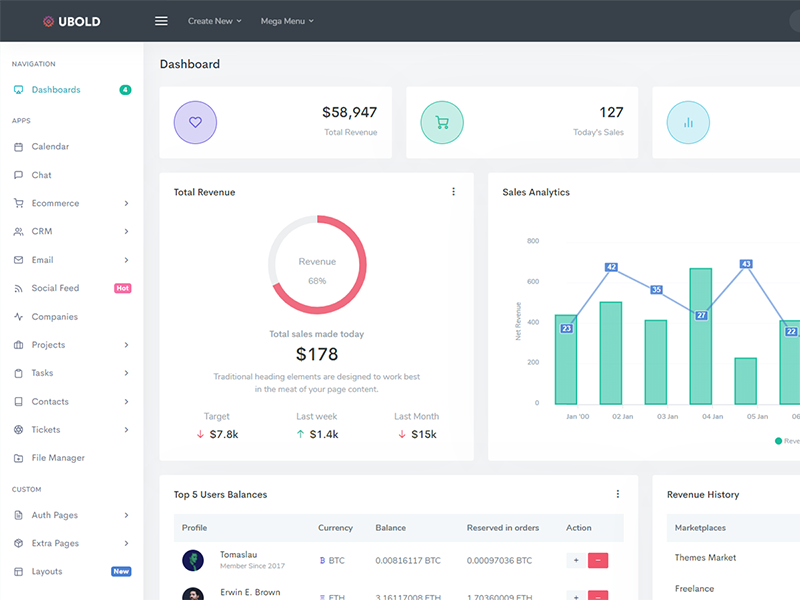Click the purple heart Total Revenue icon

pos(195,122)
